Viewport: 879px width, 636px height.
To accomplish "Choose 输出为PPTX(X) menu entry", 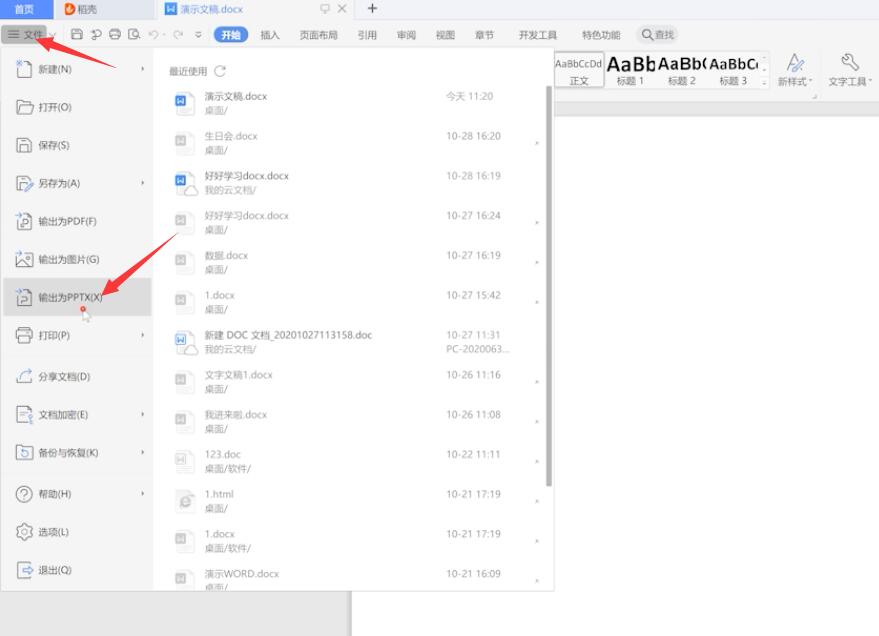I will coord(77,297).
